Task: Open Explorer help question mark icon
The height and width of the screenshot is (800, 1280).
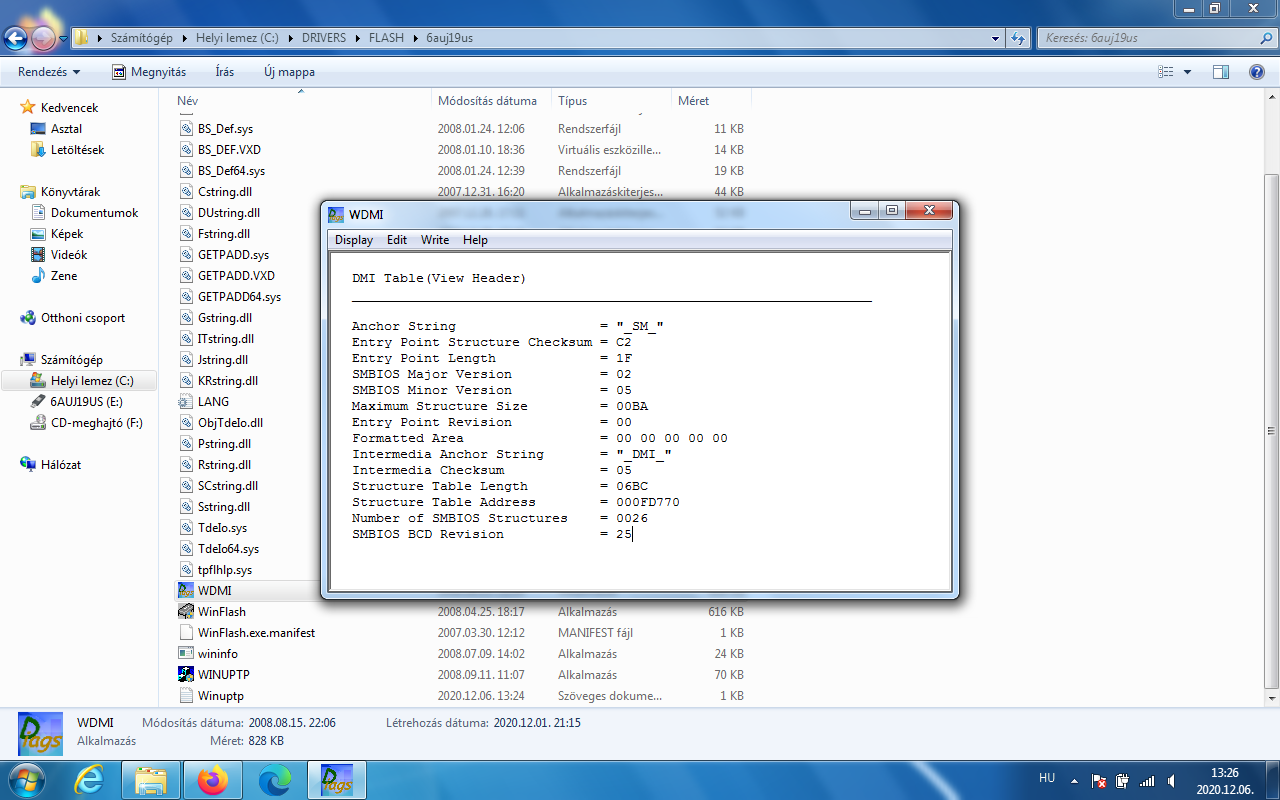Action: tap(1257, 72)
